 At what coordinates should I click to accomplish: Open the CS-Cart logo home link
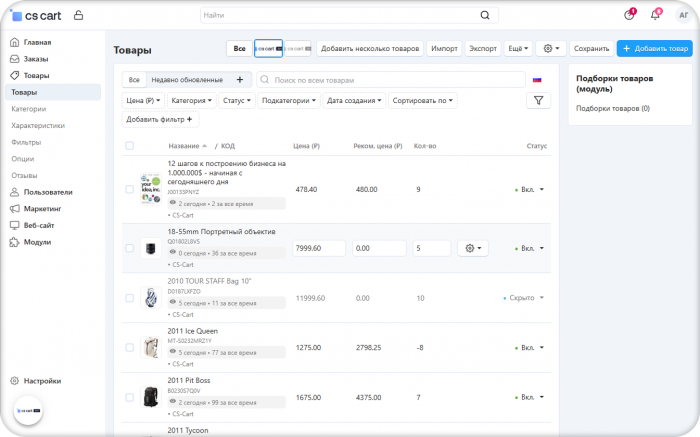pyautogui.click(x=36, y=16)
